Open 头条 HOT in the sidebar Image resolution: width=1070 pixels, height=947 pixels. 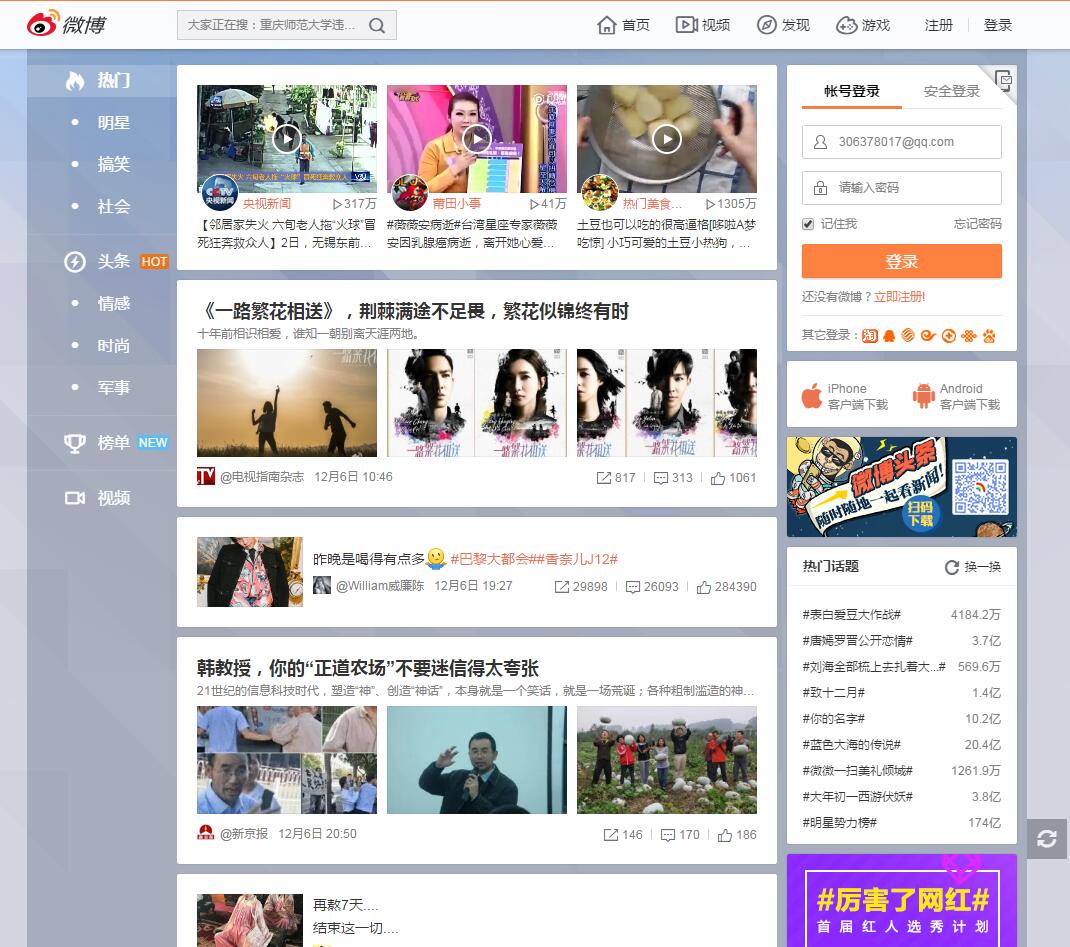[115, 261]
